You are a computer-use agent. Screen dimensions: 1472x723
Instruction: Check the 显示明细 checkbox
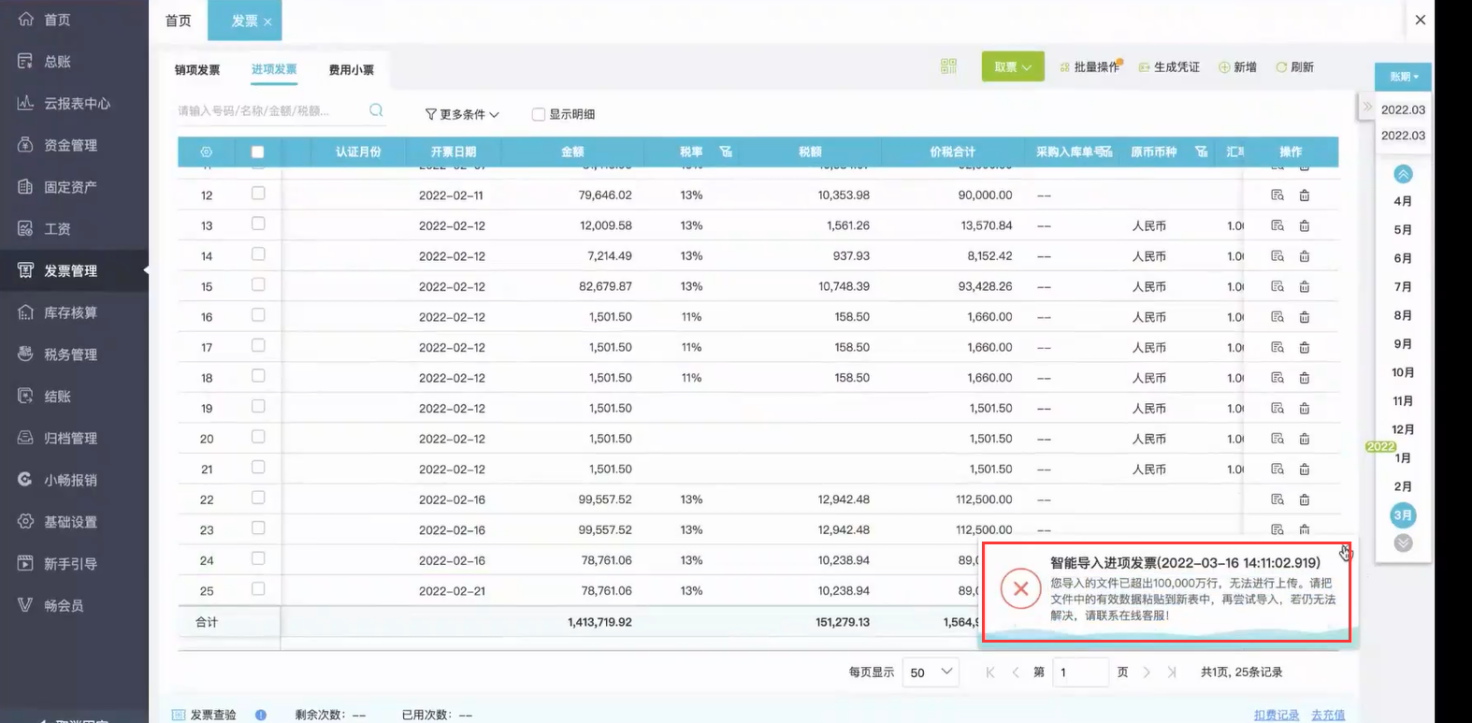point(539,114)
